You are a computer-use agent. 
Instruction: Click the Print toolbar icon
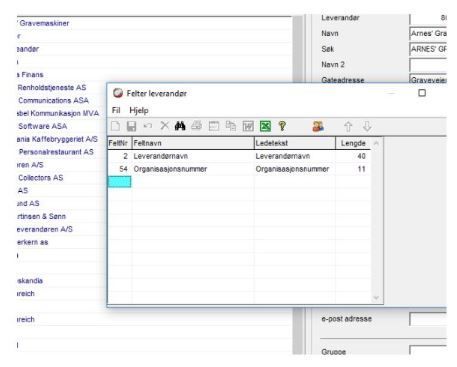(x=197, y=126)
